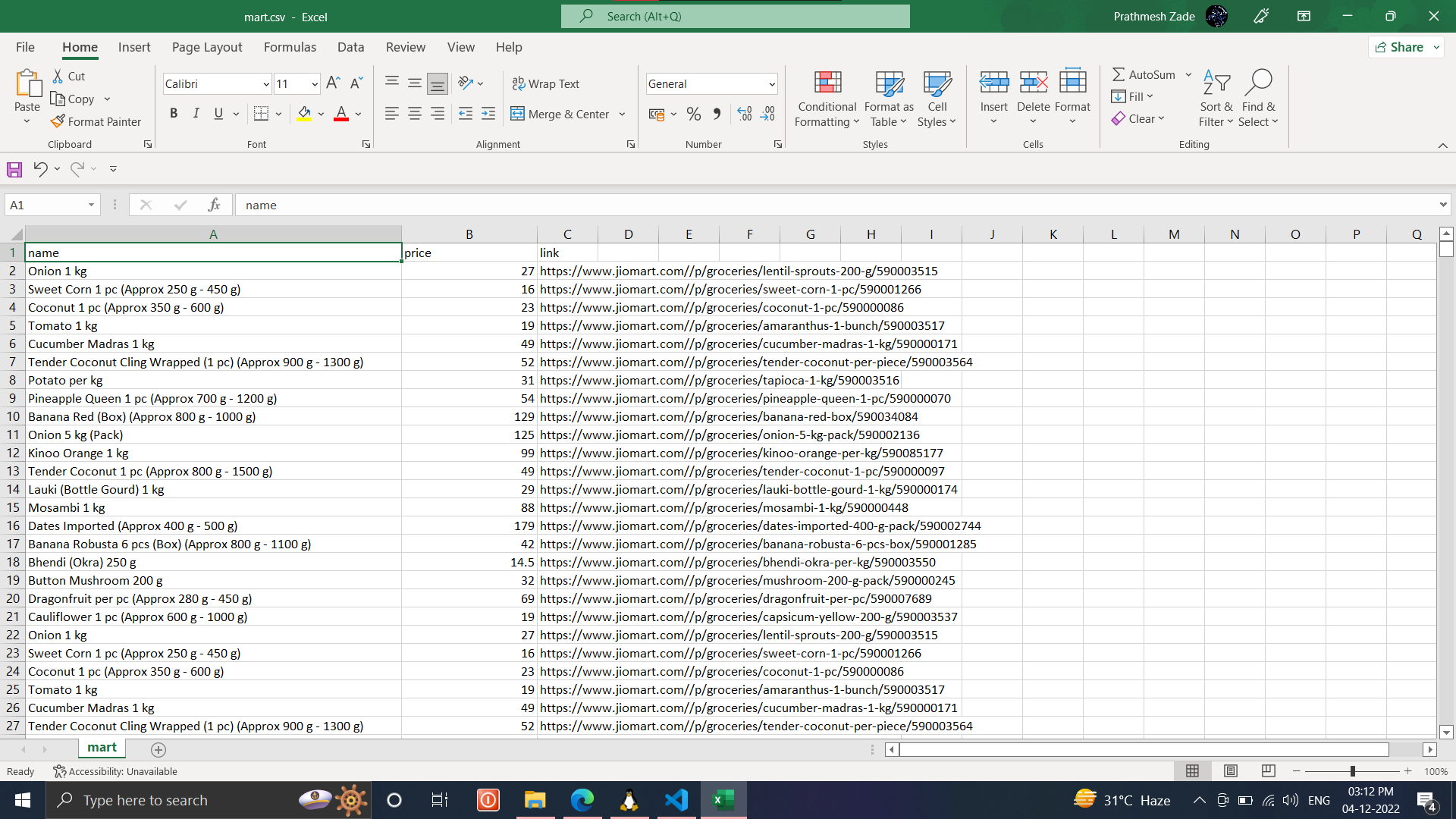Click the Share button
The height and width of the screenshot is (819, 1456).
(x=1400, y=47)
